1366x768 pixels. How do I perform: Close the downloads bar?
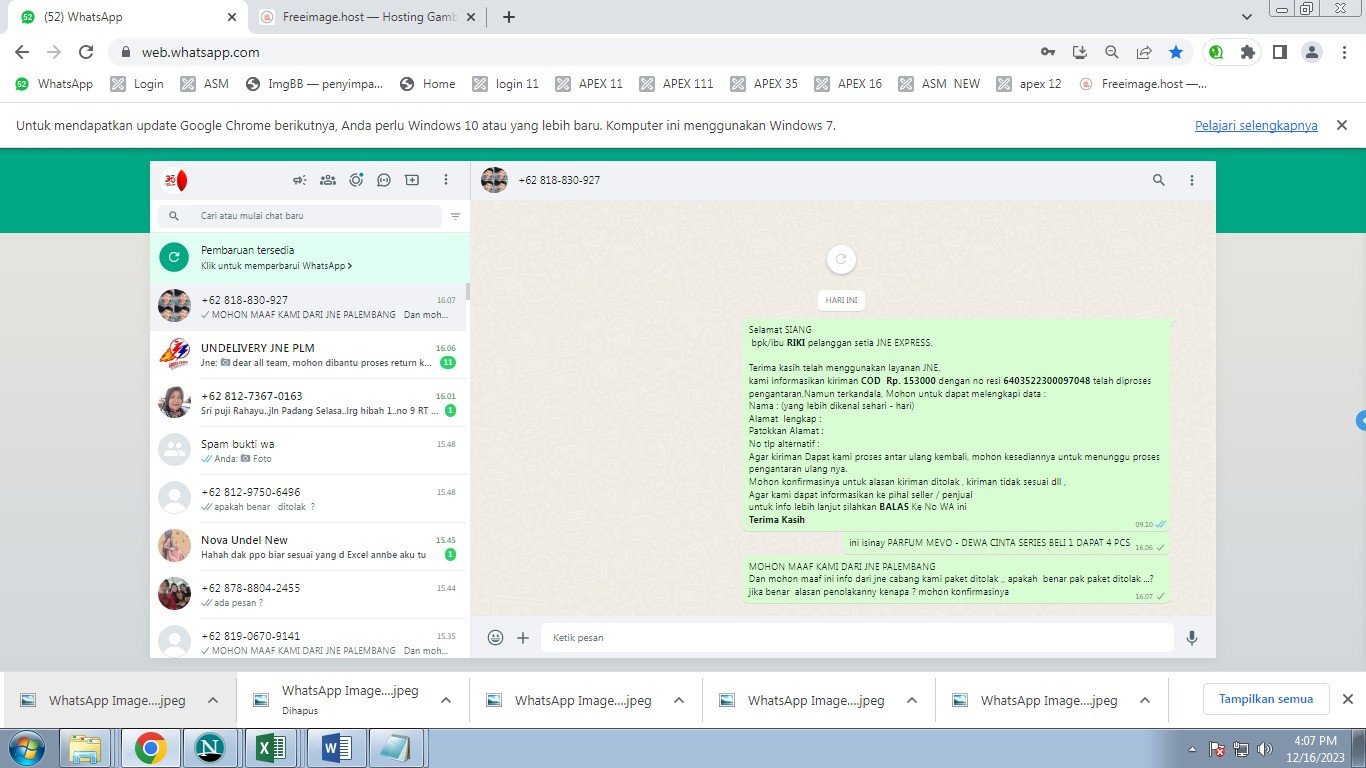coord(1347,699)
